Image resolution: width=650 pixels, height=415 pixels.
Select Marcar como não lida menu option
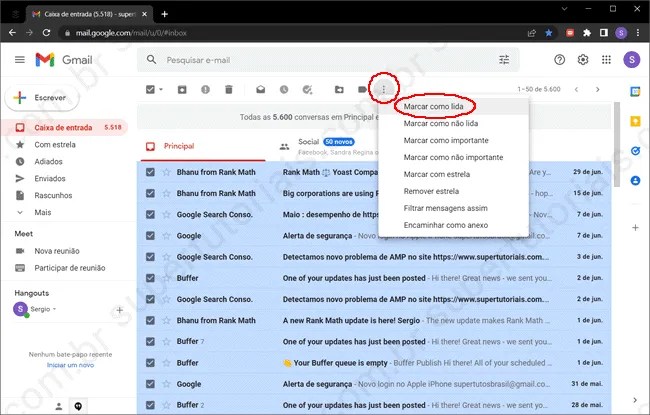tap(454, 124)
